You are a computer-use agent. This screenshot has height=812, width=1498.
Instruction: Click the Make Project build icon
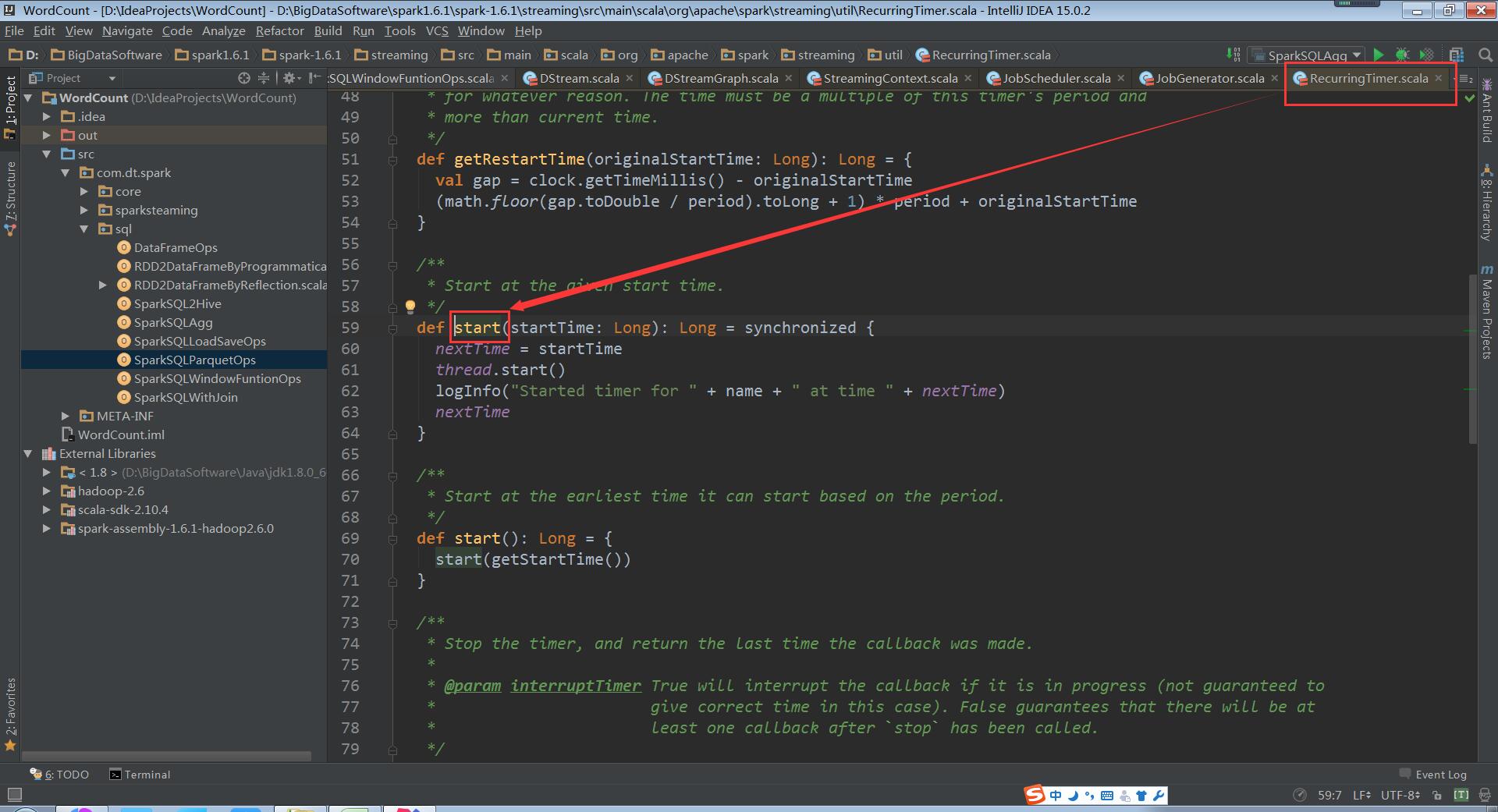pyautogui.click(x=1233, y=55)
